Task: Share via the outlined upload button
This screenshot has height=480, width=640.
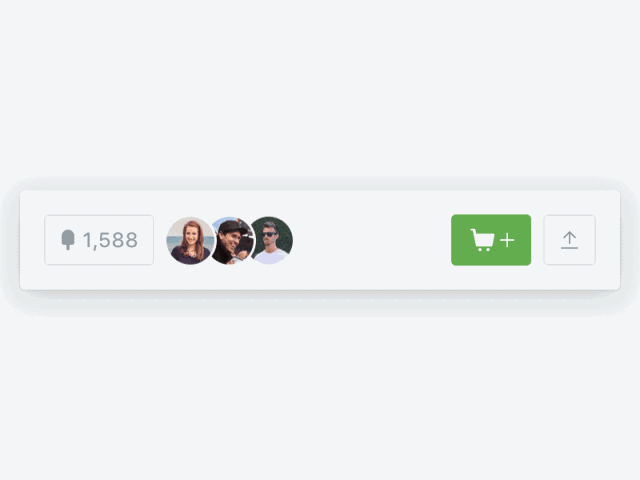Action: tap(569, 240)
